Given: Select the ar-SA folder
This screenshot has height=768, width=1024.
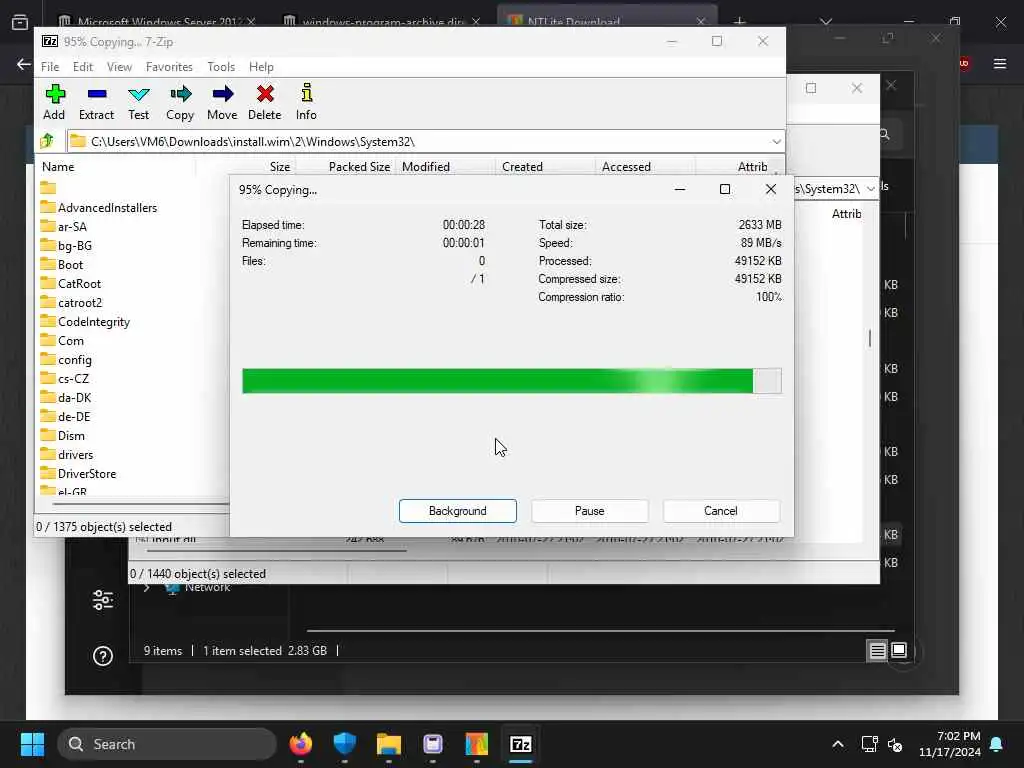Looking at the screenshot, I should click(x=63, y=227).
